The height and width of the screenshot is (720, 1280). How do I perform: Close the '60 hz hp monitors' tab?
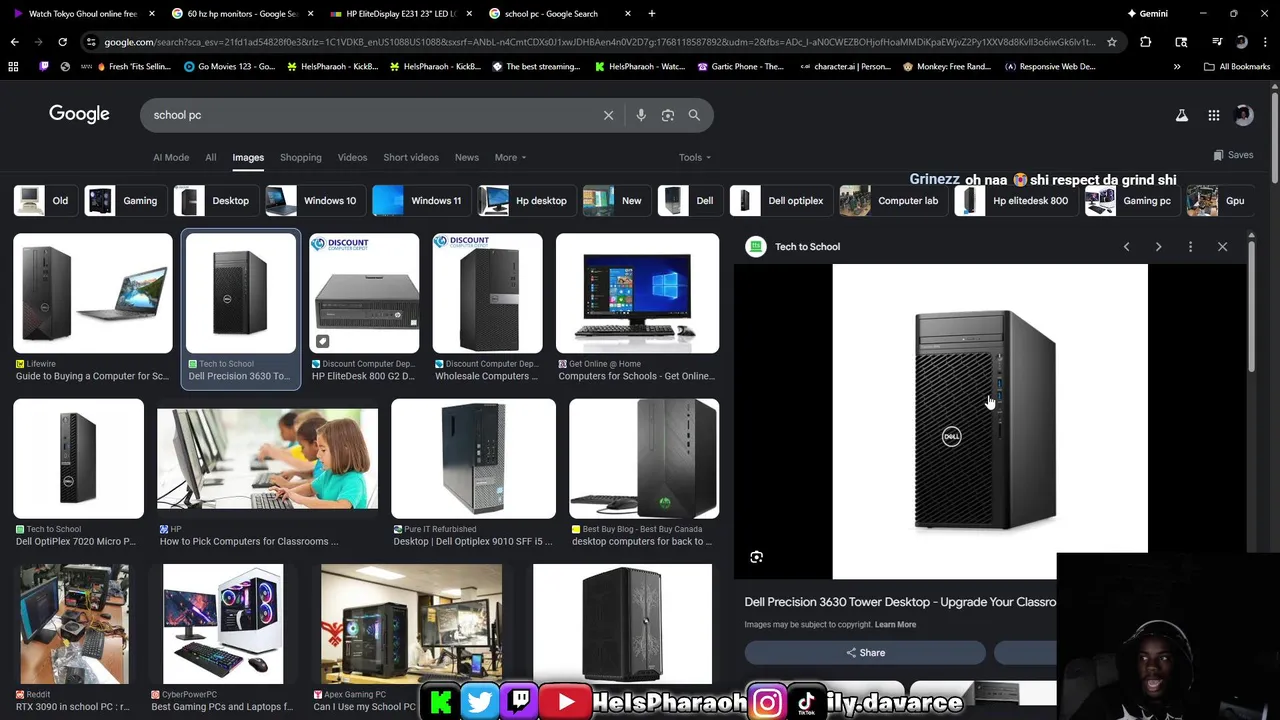pos(310,14)
